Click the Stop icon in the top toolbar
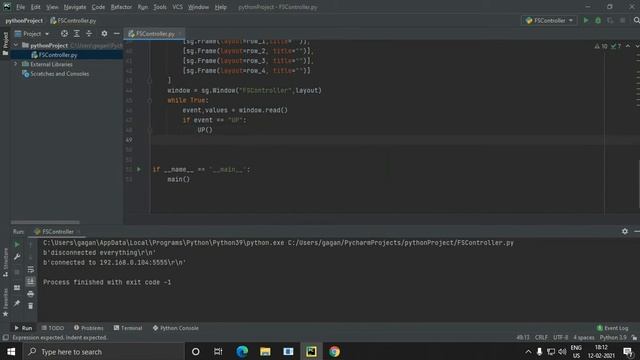 [622, 20]
